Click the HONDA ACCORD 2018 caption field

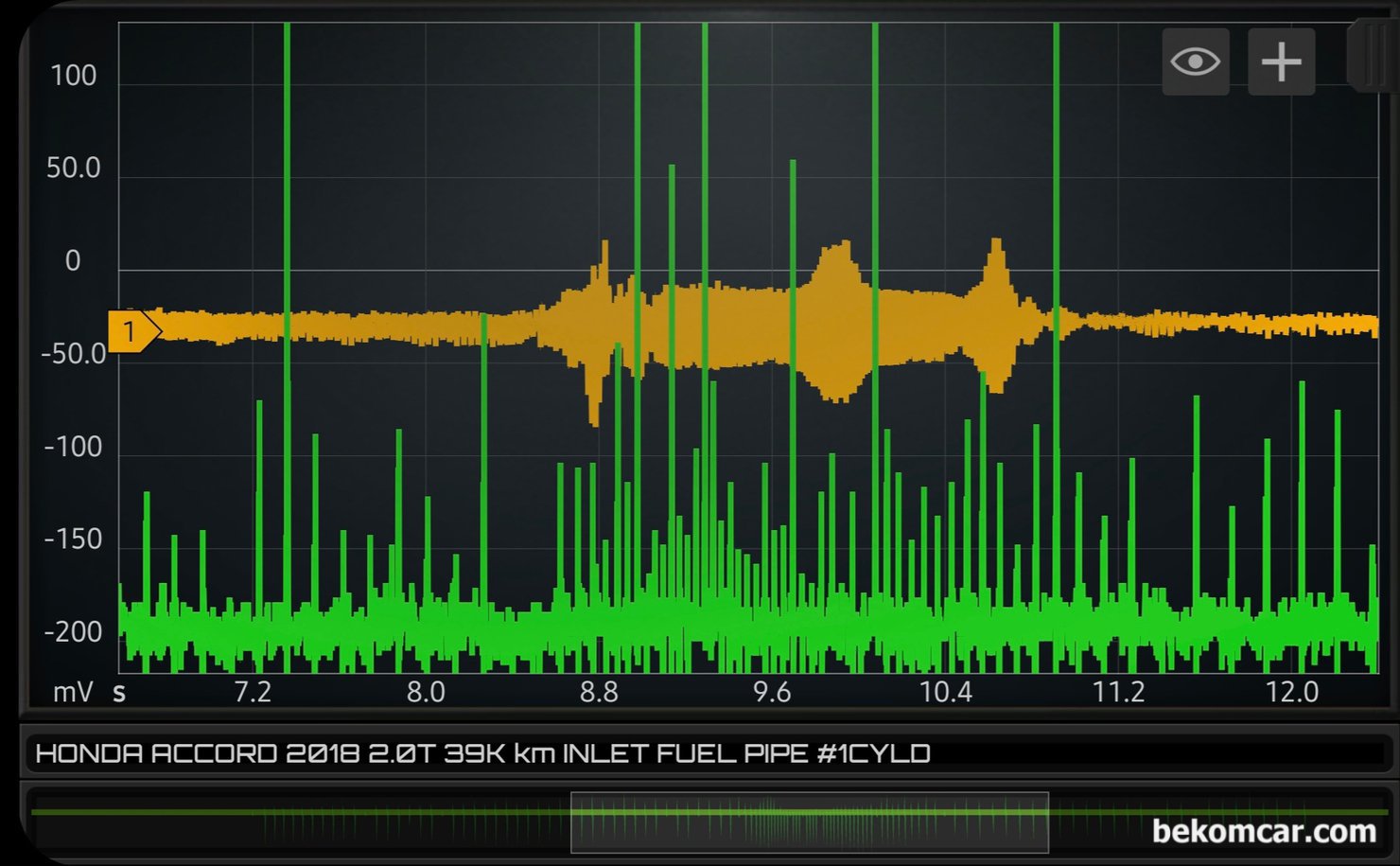(482, 753)
